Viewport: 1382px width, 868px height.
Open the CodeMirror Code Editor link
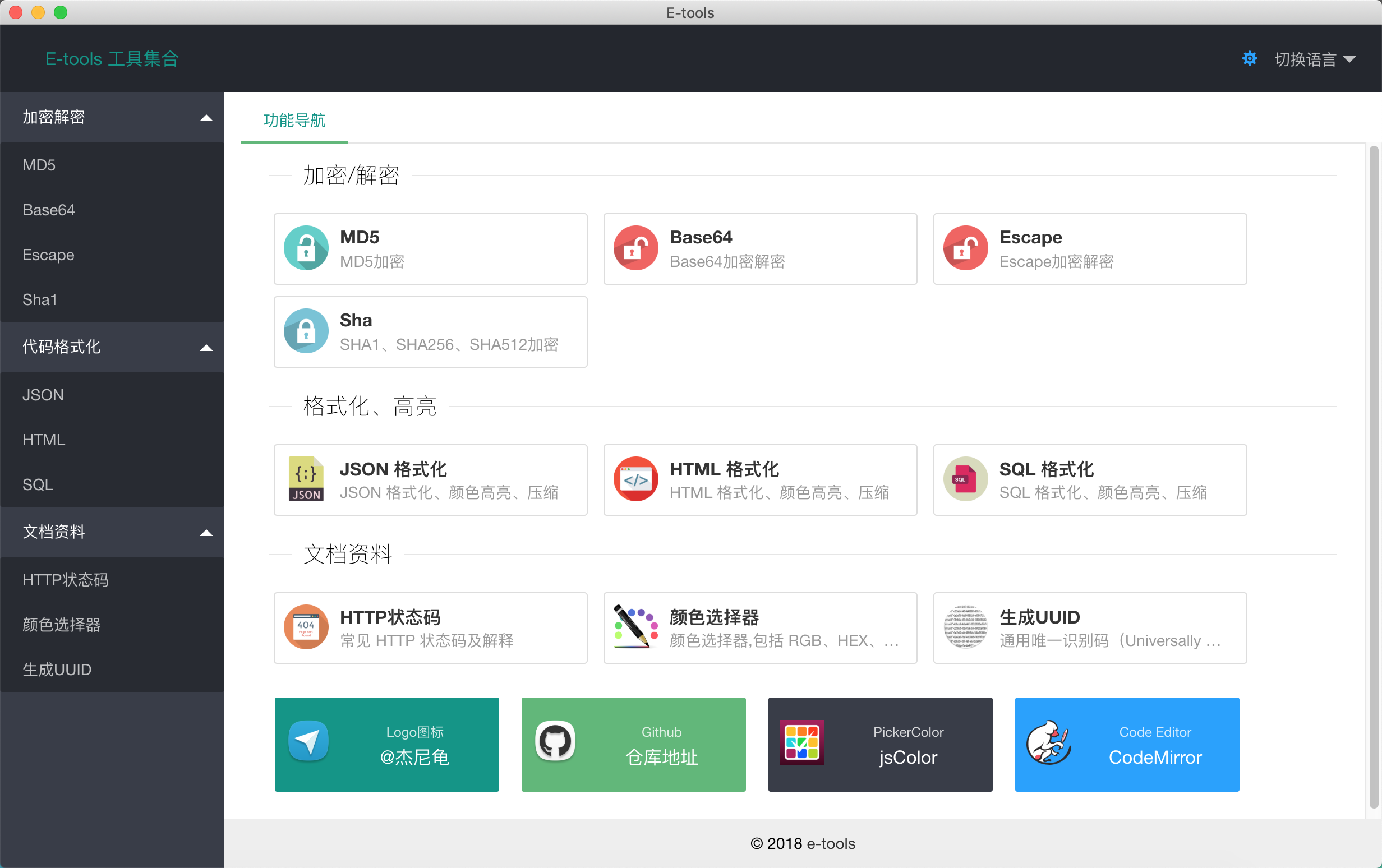(1127, 745)
